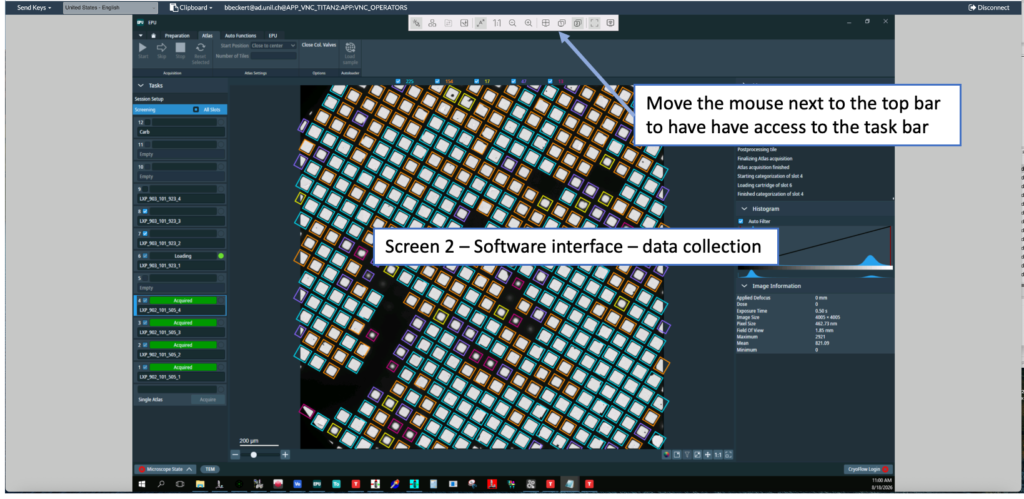Click the LXP_902_101_505_4 sample name field
This screenshot has width=1024, height=499.
pyautogui.click(x=180, y=310)
